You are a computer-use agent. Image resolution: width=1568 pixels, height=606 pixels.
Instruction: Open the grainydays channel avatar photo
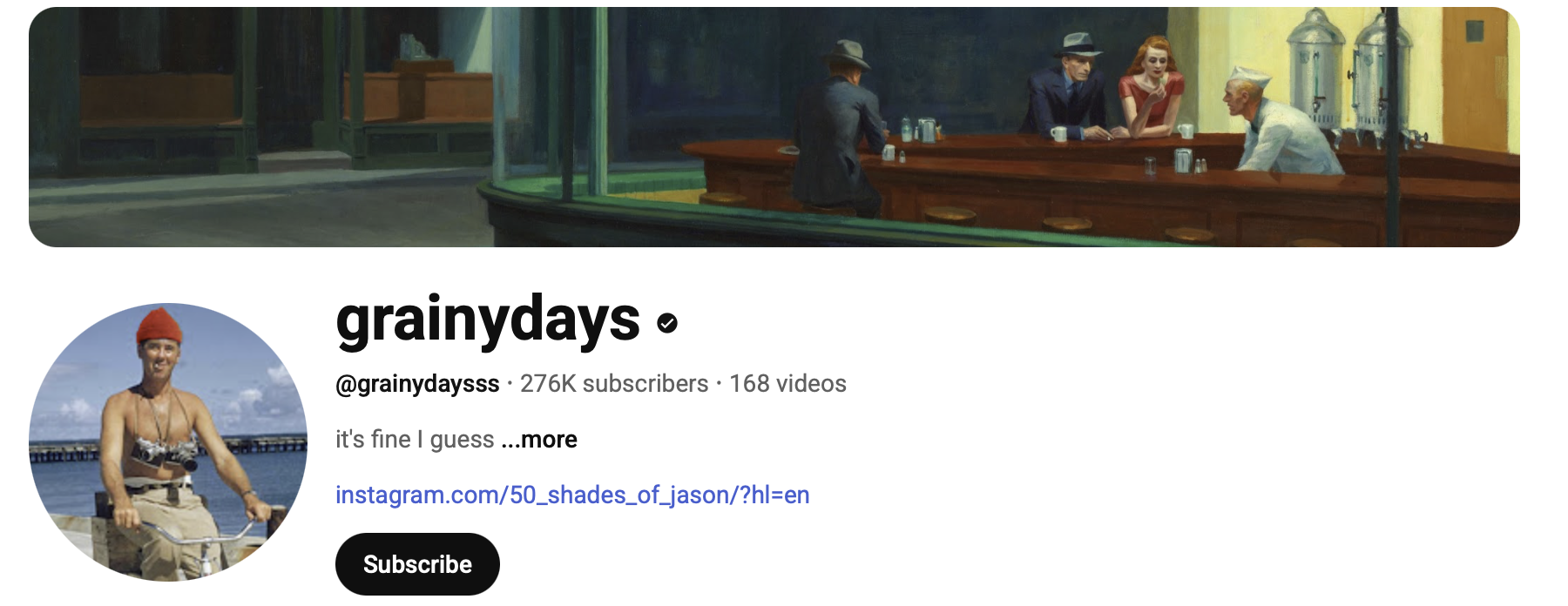(168, 442)
